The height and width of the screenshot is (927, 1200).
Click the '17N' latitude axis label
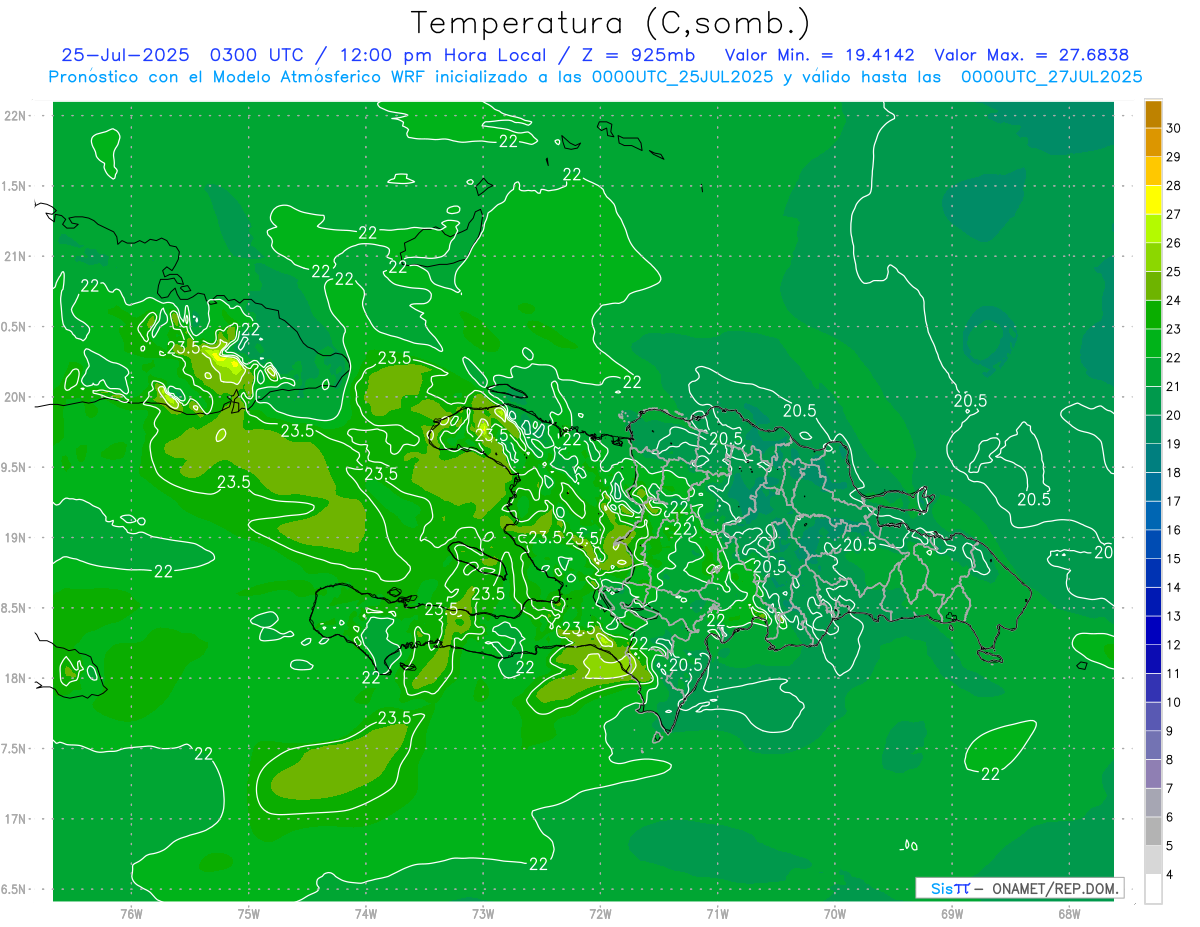point(16,819)
